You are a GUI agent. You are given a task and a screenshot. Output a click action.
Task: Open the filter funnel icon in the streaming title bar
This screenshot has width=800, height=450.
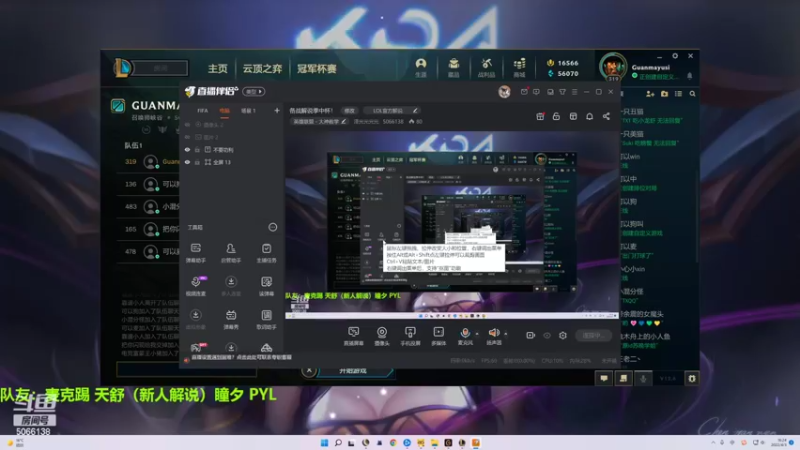[563, 92]
